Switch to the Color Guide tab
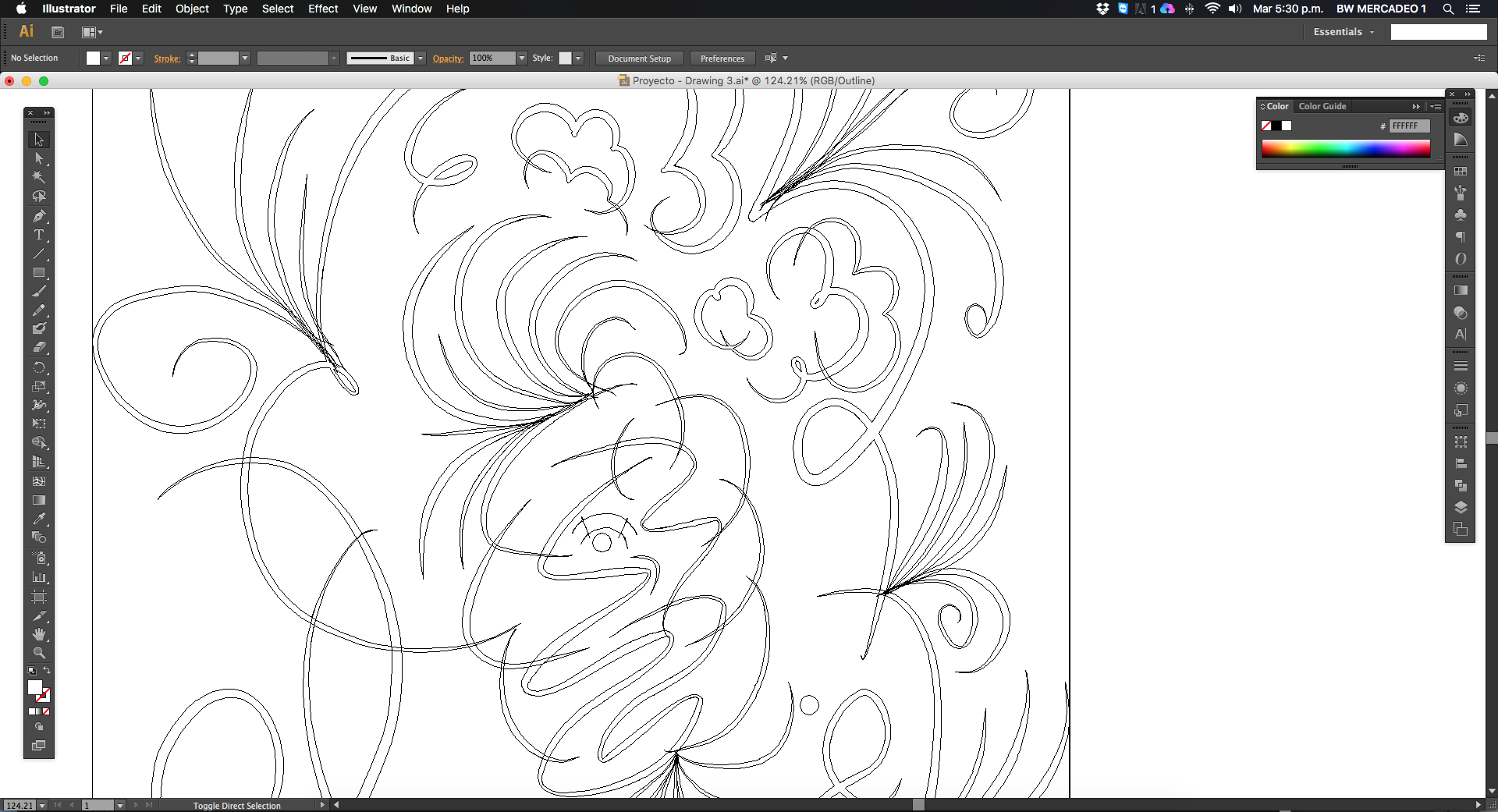1498x812 pixels. [x=1322, y=106]
